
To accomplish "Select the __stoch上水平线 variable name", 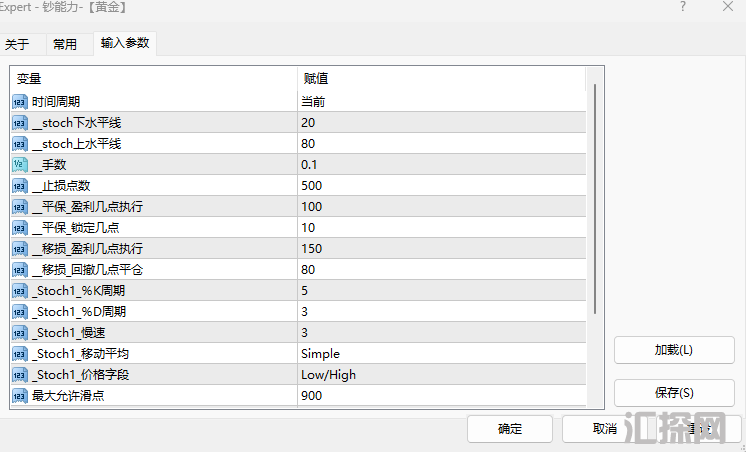I will [77, 144].
